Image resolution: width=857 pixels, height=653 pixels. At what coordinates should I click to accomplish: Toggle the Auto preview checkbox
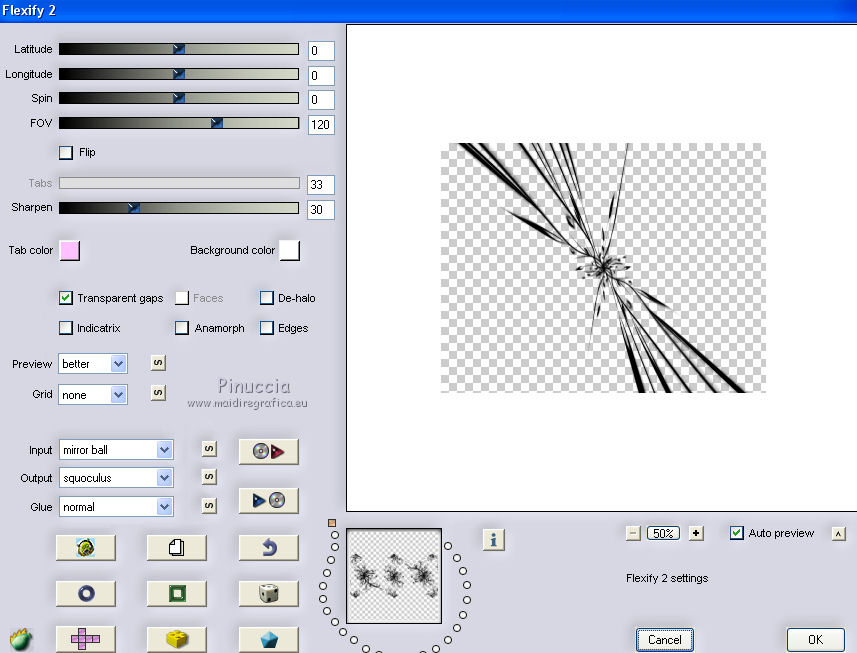point(737,533)
